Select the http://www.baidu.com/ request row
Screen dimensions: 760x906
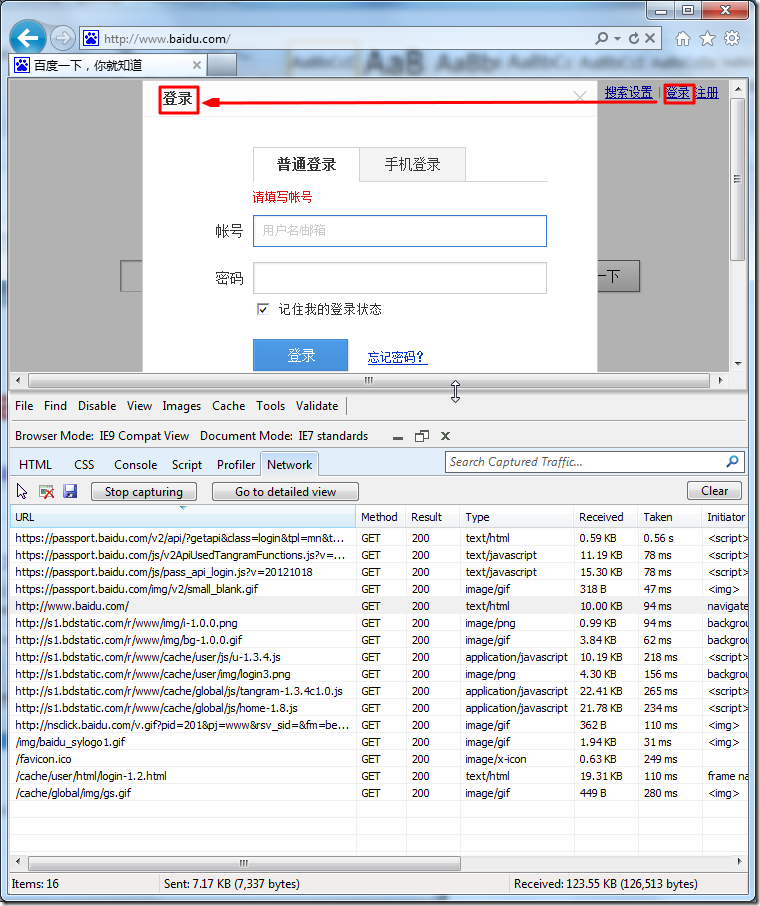(x=379, y=606)
